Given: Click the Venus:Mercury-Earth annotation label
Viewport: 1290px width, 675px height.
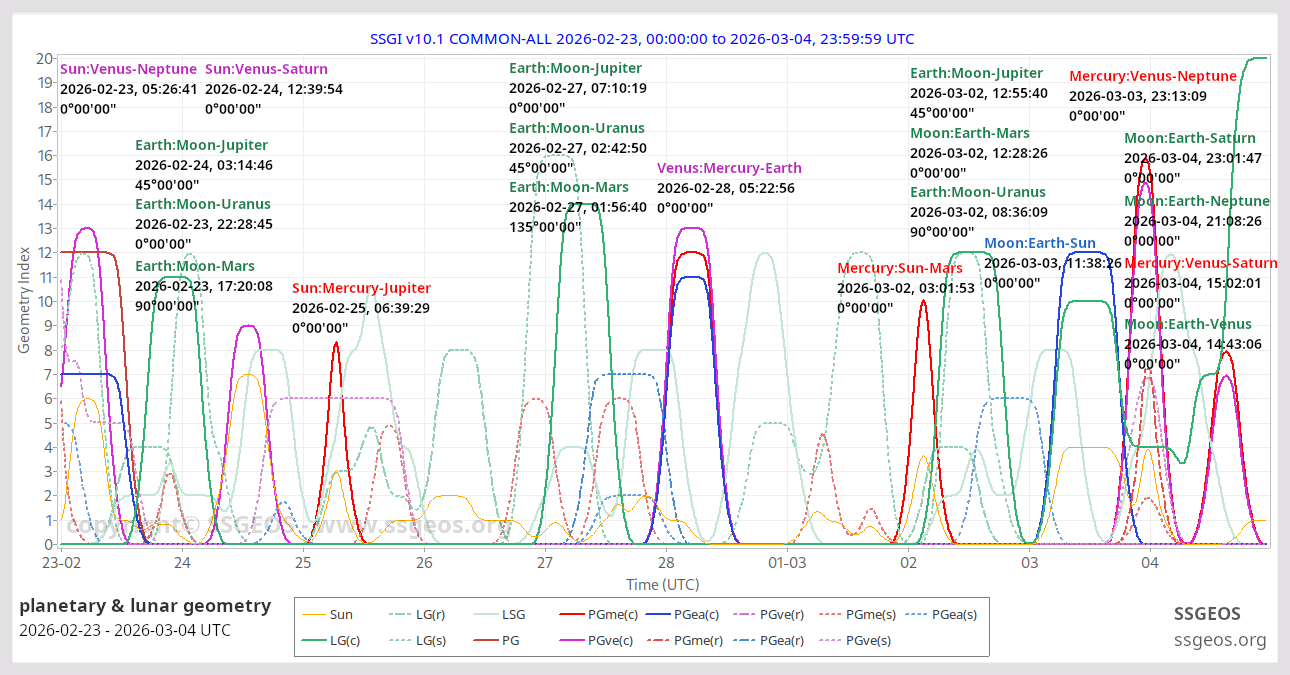Looking at the screenshot, I should (x=729, y=167).
